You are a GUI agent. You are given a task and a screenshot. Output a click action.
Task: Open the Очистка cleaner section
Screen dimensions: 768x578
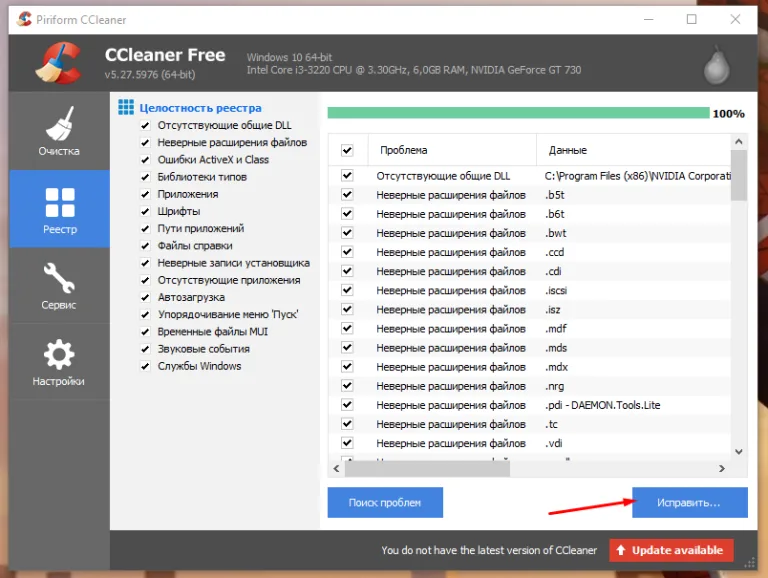(59, 131)
